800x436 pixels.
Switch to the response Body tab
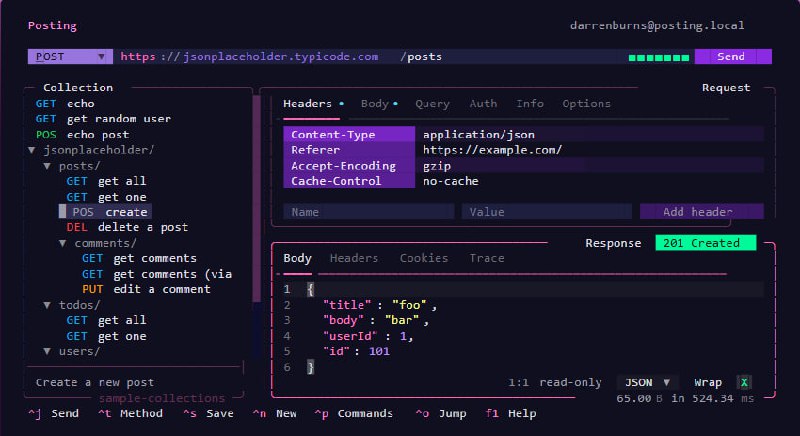click(x=297, y=259)
